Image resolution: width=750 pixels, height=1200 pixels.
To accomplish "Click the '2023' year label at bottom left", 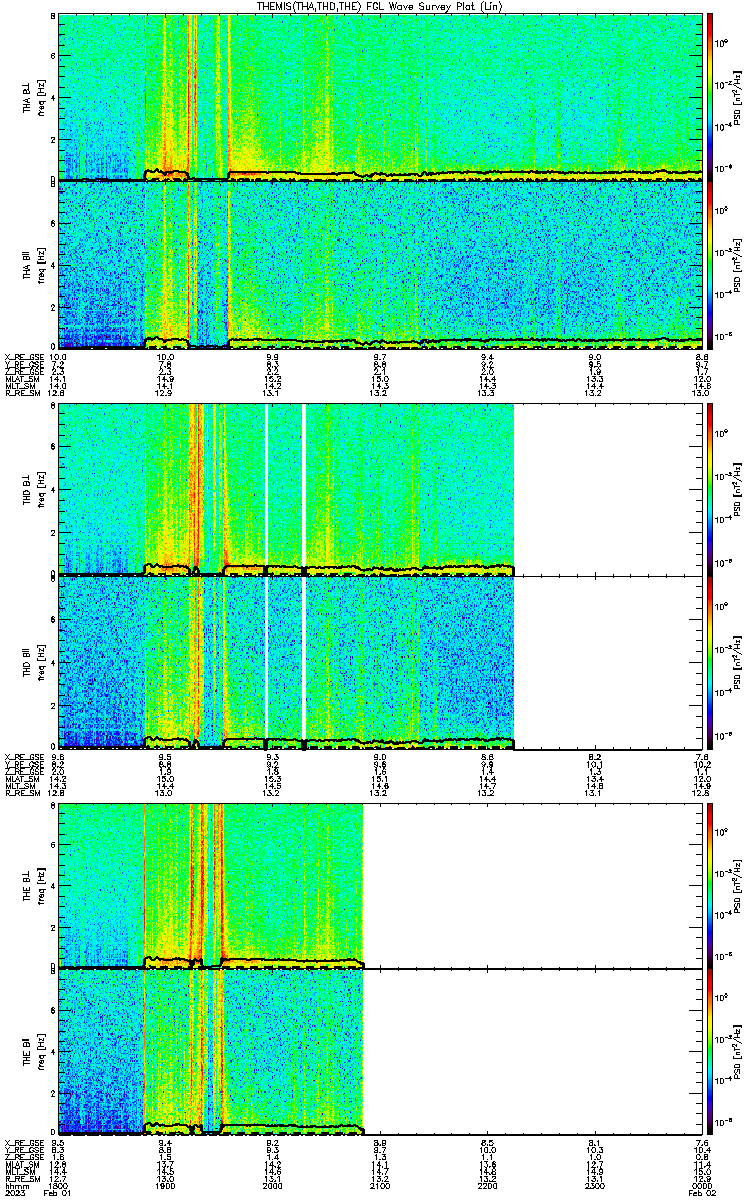I will pyautogui.click(x=15, y=1194).
